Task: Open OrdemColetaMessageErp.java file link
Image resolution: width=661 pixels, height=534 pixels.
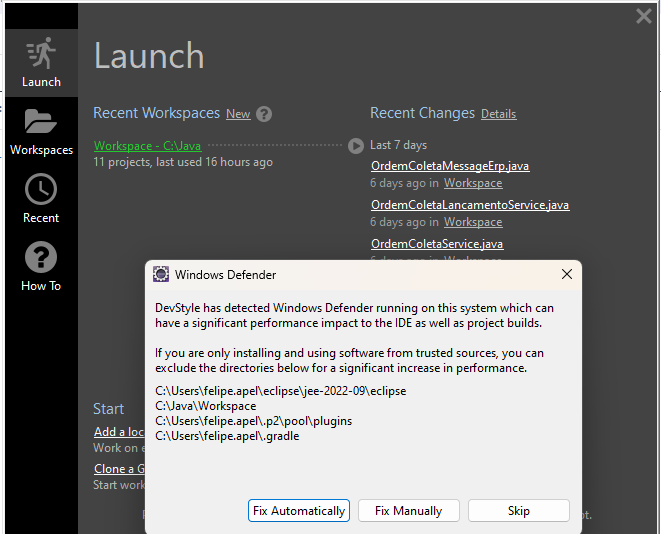Action: point(450,166)
